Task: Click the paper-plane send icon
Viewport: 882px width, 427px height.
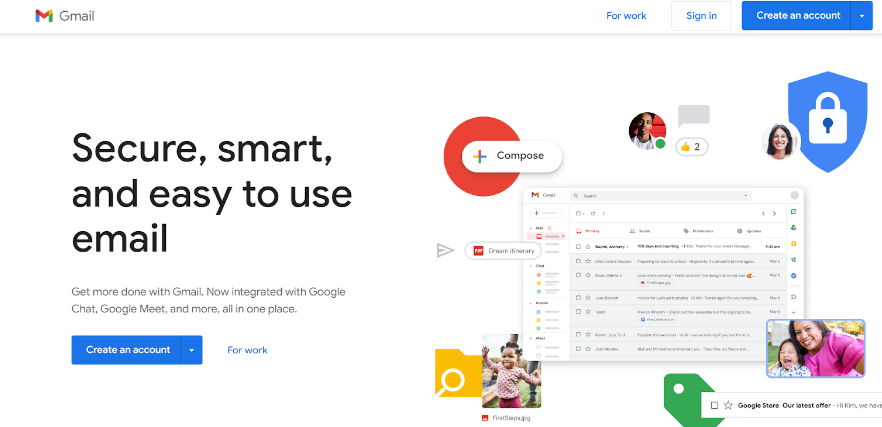Action: [x=445, y=250]
